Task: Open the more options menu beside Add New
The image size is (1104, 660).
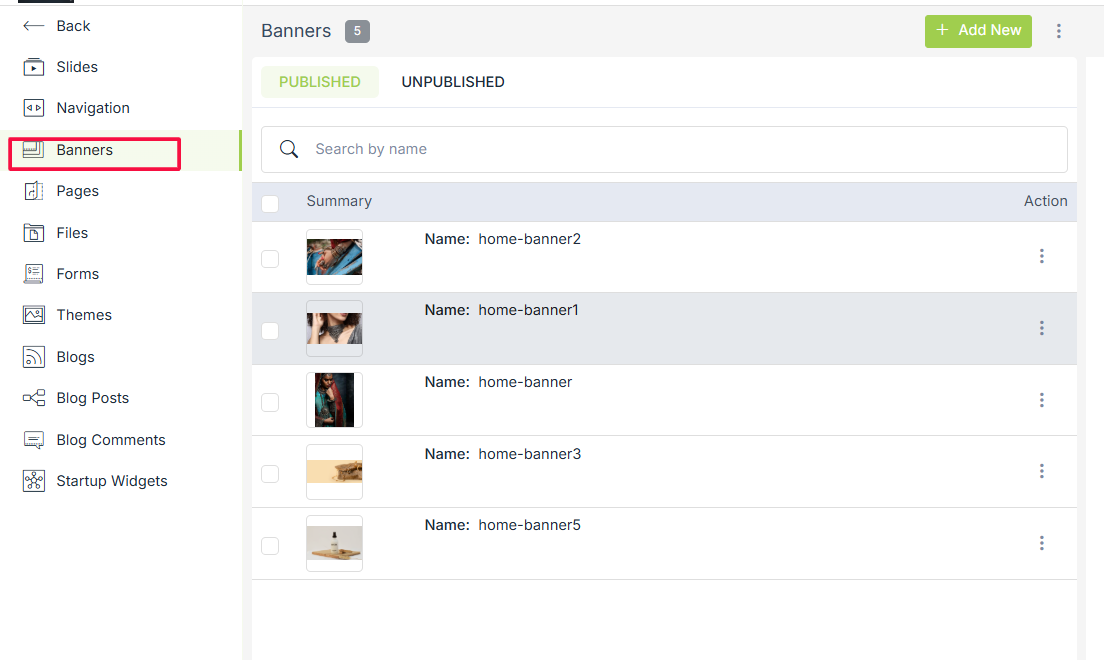Action: (x=1059, y=31)
